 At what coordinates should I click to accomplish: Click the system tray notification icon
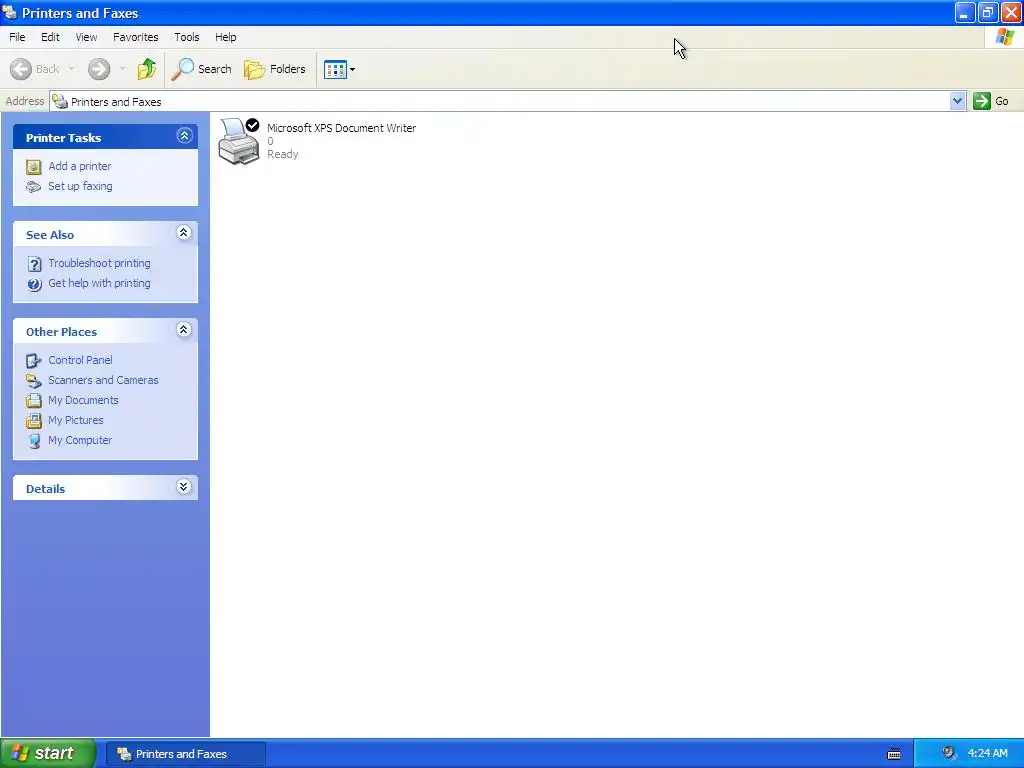click(x=948, y=753)
